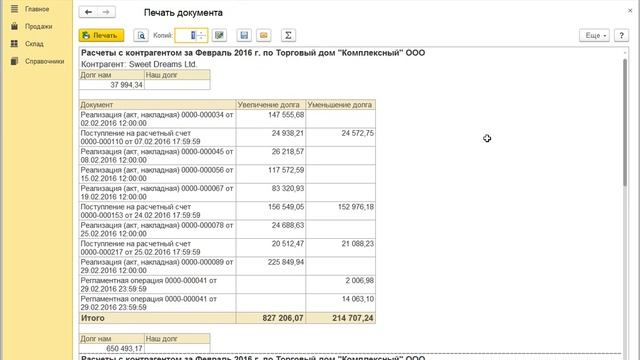The height and width of the screenshot is (360, 640).
Task: Click row Поступление на расчетный счет 0000-000153
Action: pyautogui.click(x=158, y=211)
